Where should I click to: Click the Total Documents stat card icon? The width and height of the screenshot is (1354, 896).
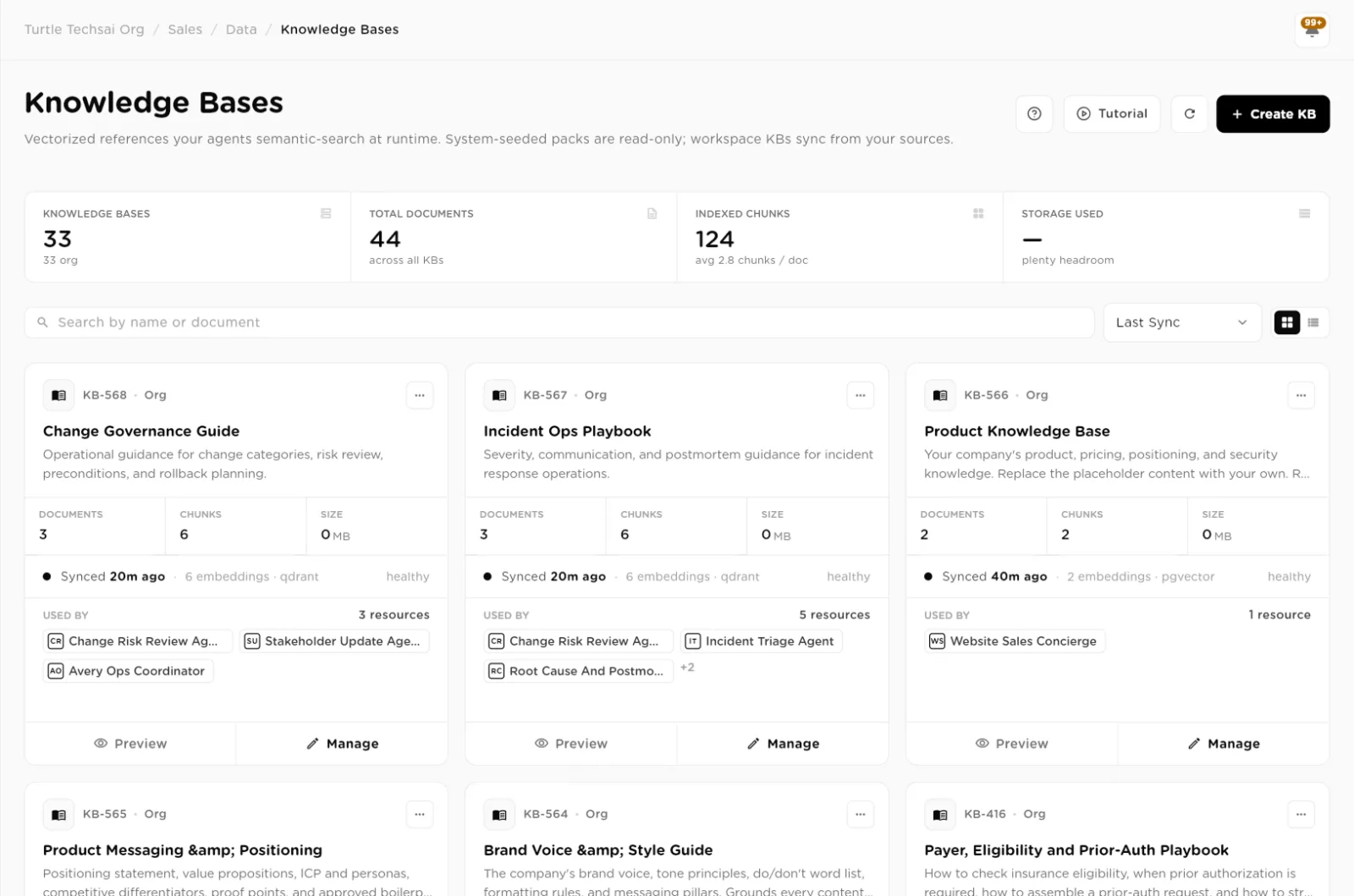[652, 213]
